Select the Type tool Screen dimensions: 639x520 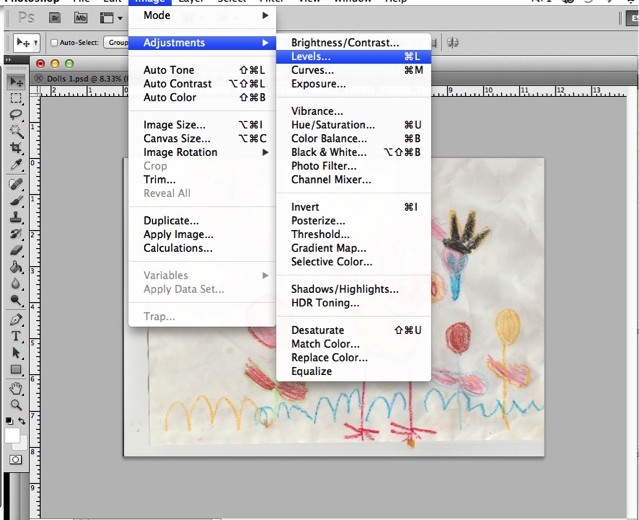tap(16, 336)
